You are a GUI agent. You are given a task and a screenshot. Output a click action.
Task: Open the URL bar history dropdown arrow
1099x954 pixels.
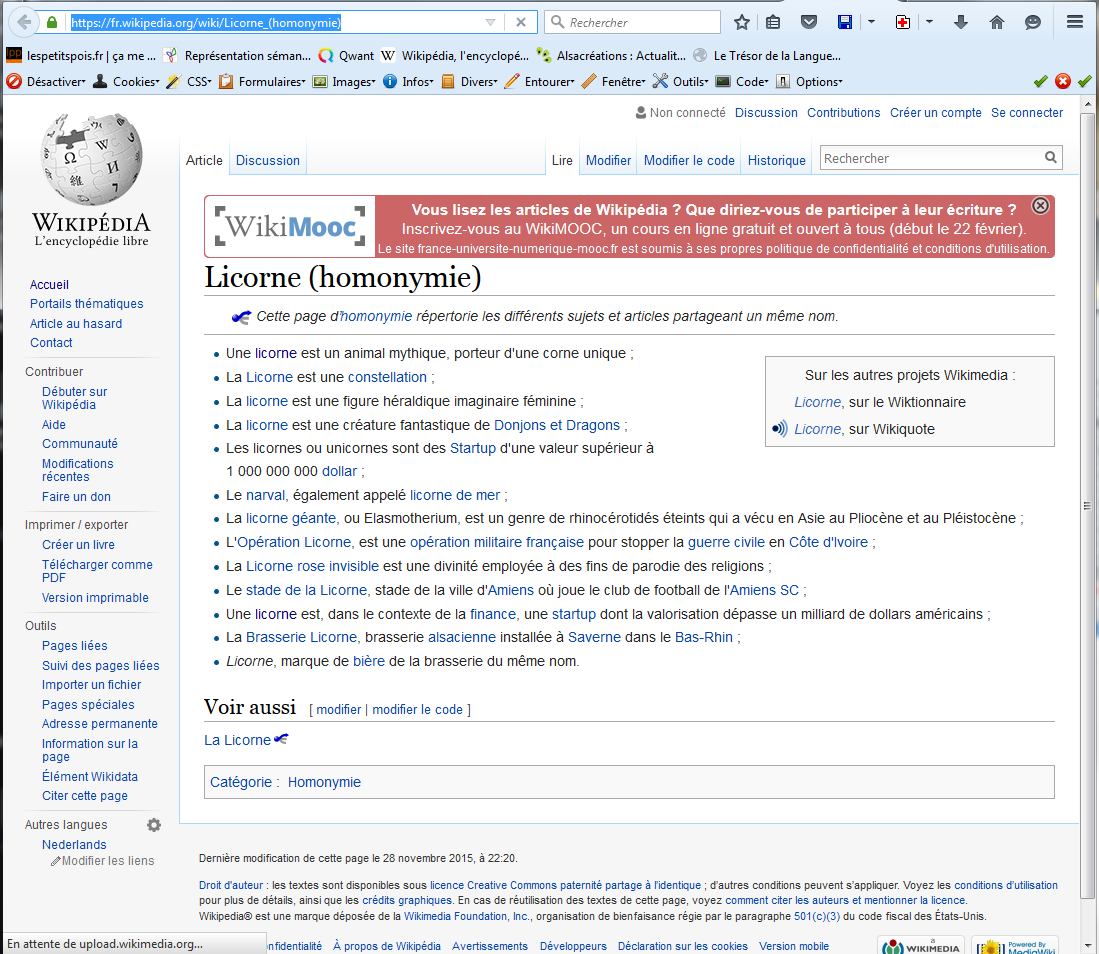(490, 22)
